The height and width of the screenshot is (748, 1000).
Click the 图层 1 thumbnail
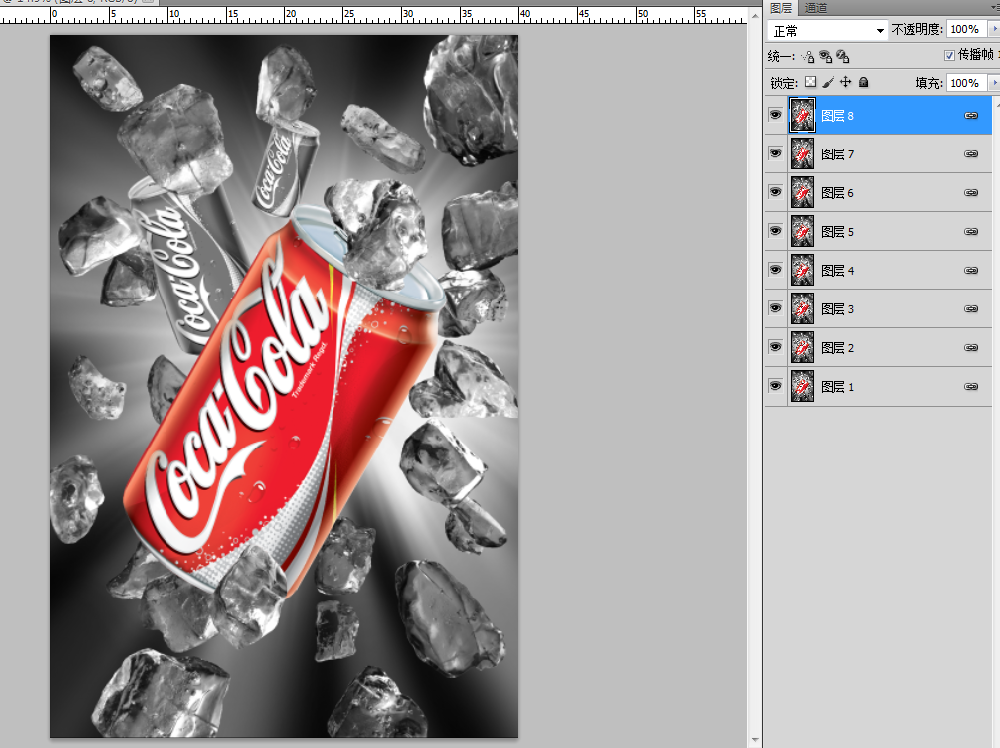802,386
